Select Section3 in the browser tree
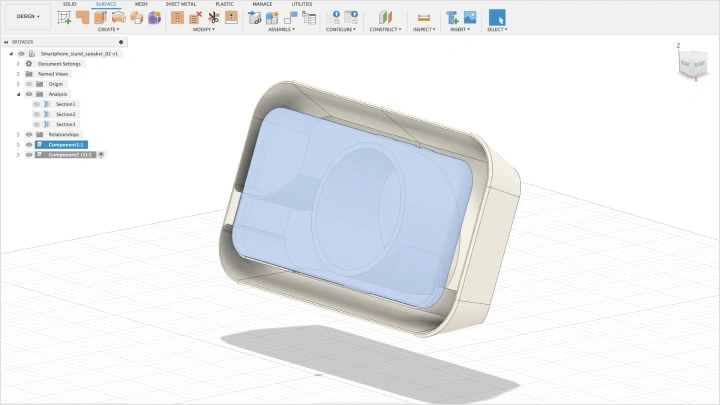The image size is (720, 405). click(x=66, y=124)
